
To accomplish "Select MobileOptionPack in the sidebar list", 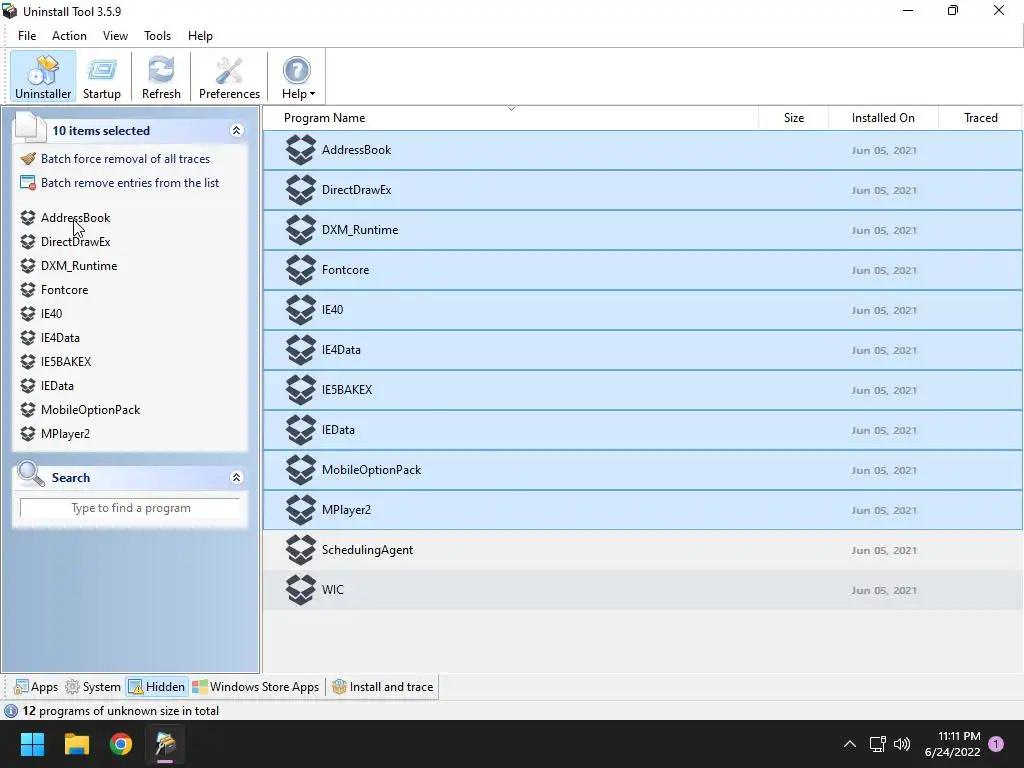I will click(91, 410).
